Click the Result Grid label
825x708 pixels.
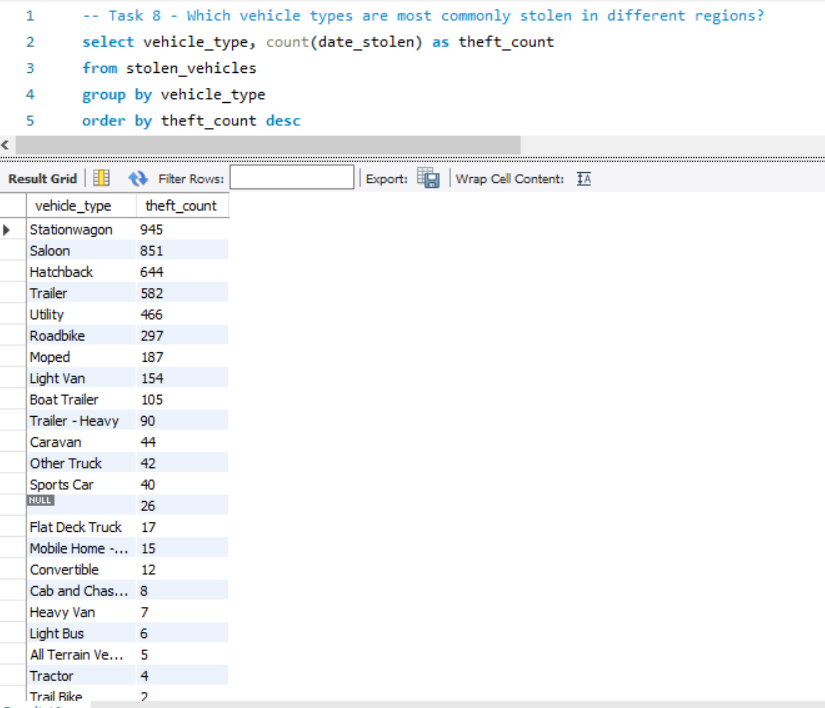[42, 178]
